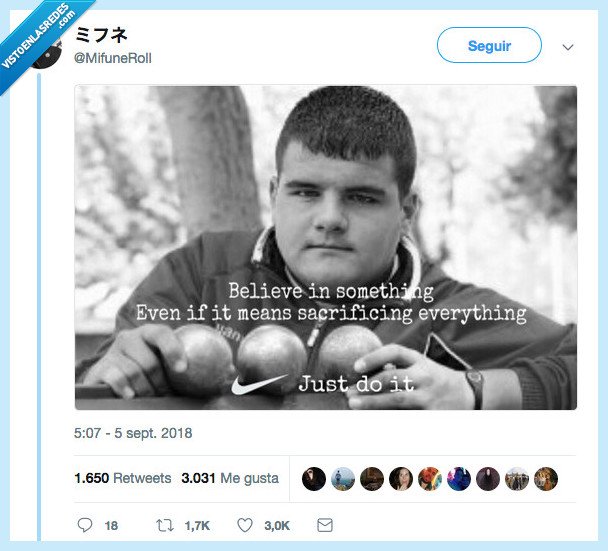Click the Seguir follow button
Screen dimensions: 608x551
coord(489,45)
